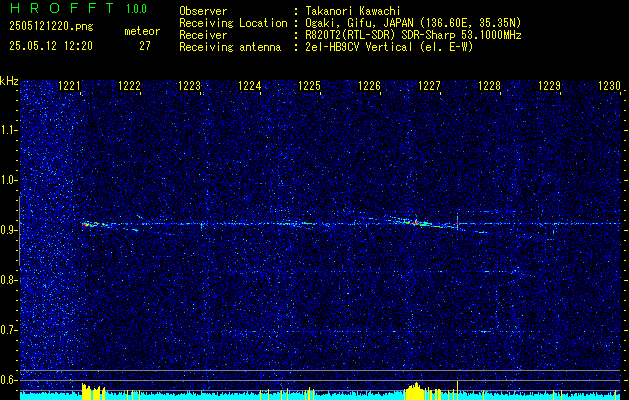The height and width of the screenshot is (400, 629).
Task: Click the 1226 time marker
Action: pyautogui.click(x=369, y=86)
